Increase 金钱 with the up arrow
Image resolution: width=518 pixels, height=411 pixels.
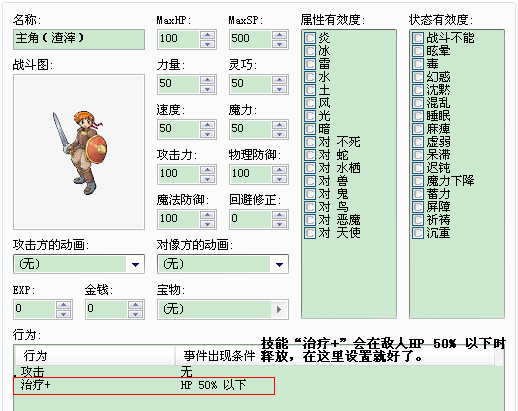135,305
